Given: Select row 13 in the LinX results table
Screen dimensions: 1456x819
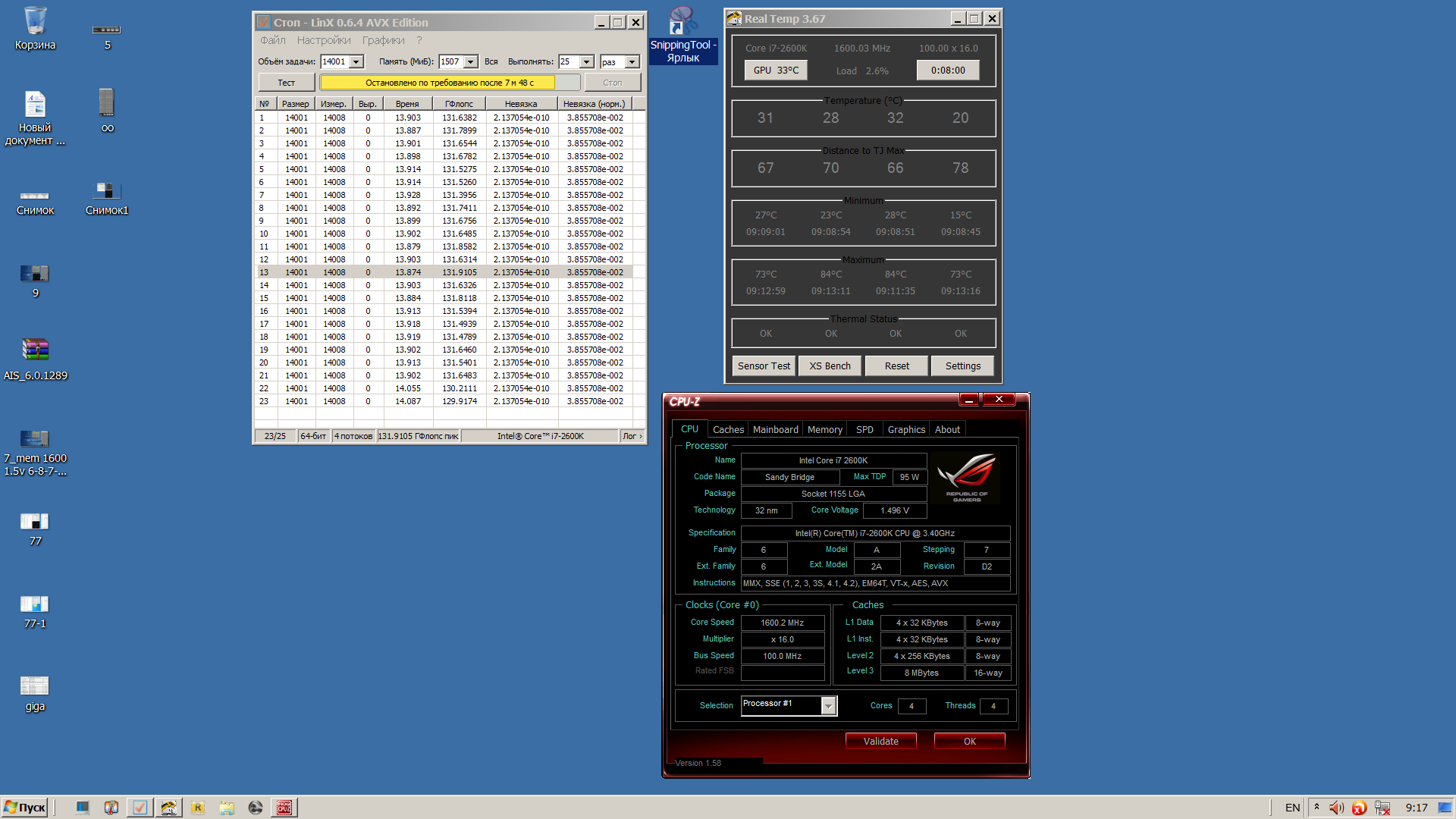Looking at the screenshot, I should click(444, 272).
